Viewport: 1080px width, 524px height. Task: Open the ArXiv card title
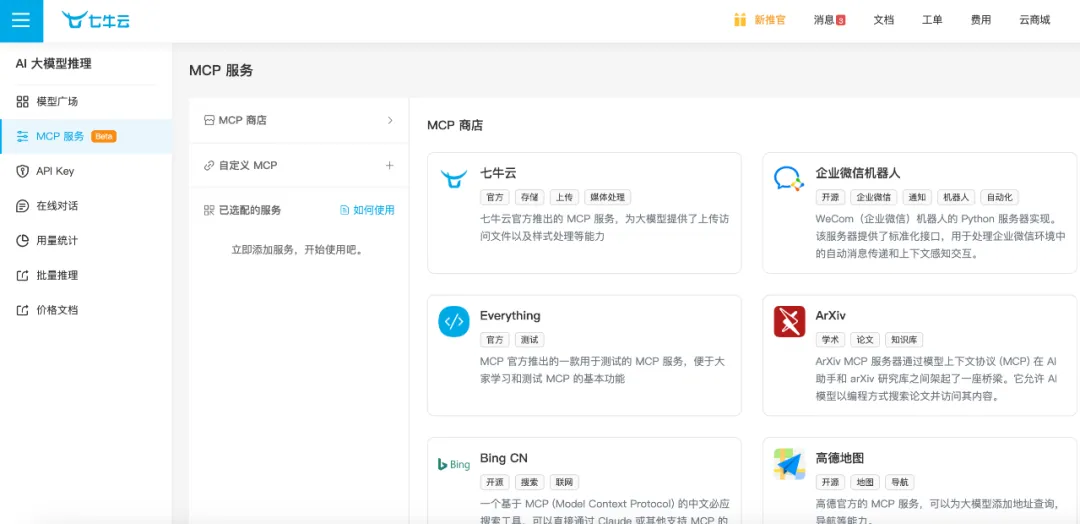click(x=831, y=316)
